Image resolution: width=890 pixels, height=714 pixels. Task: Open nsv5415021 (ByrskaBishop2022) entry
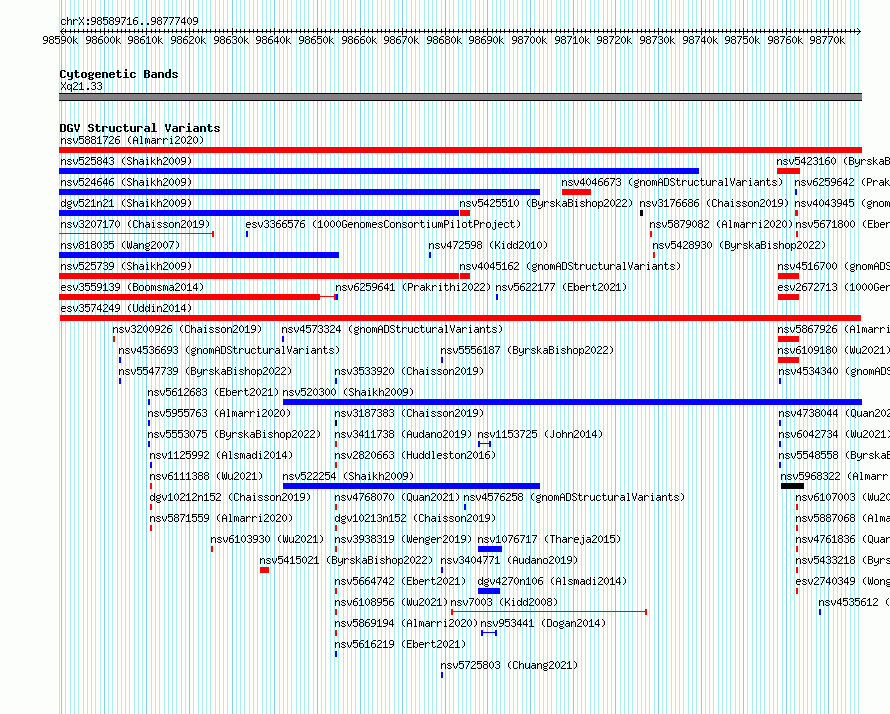point(346,560)
